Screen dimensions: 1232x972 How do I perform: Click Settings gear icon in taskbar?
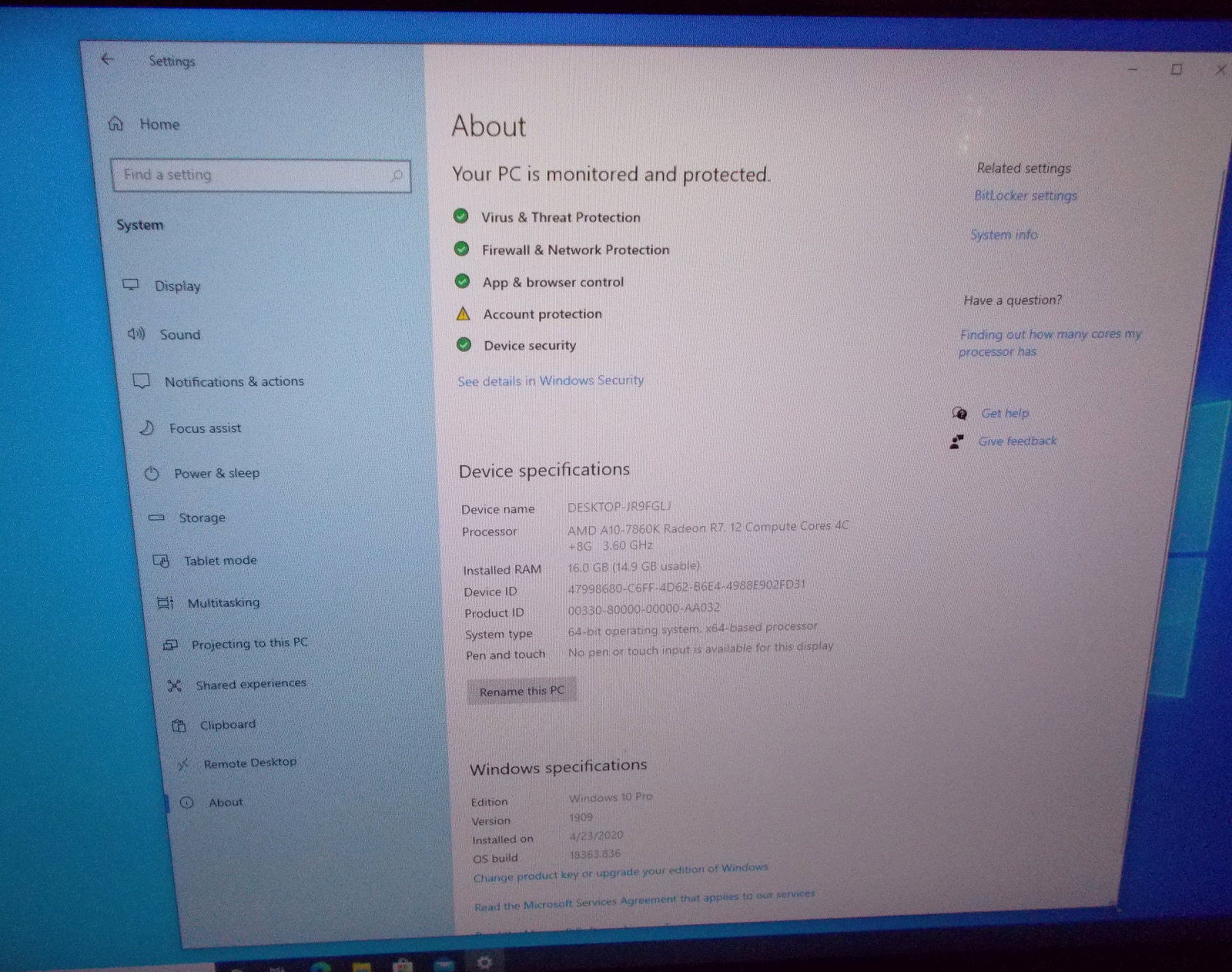point(484,963)
